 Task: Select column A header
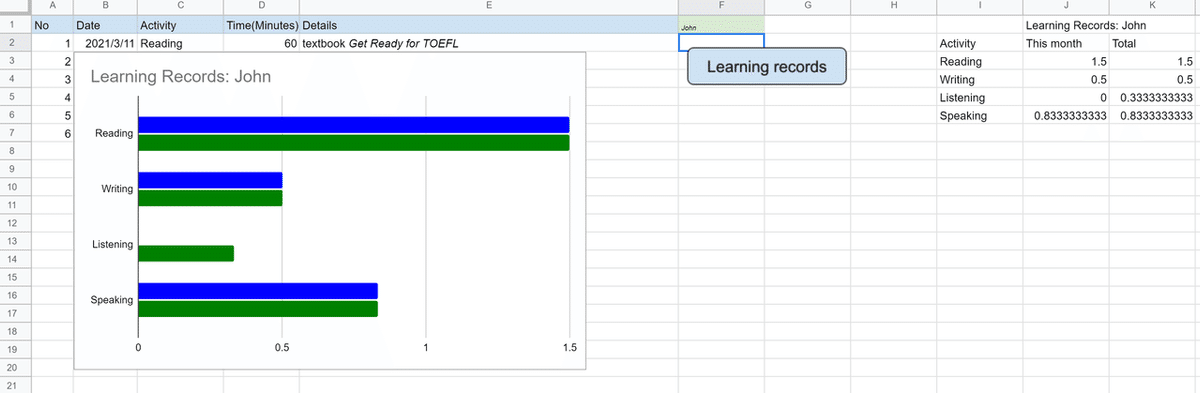coord(51,7)
